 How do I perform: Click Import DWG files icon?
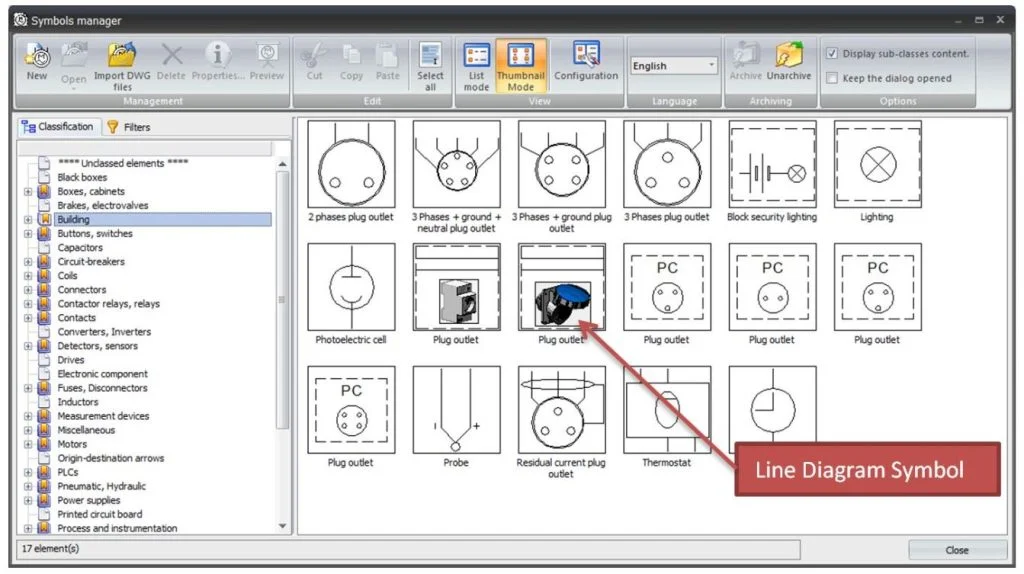pyautogui.click(x=121, y=56)
